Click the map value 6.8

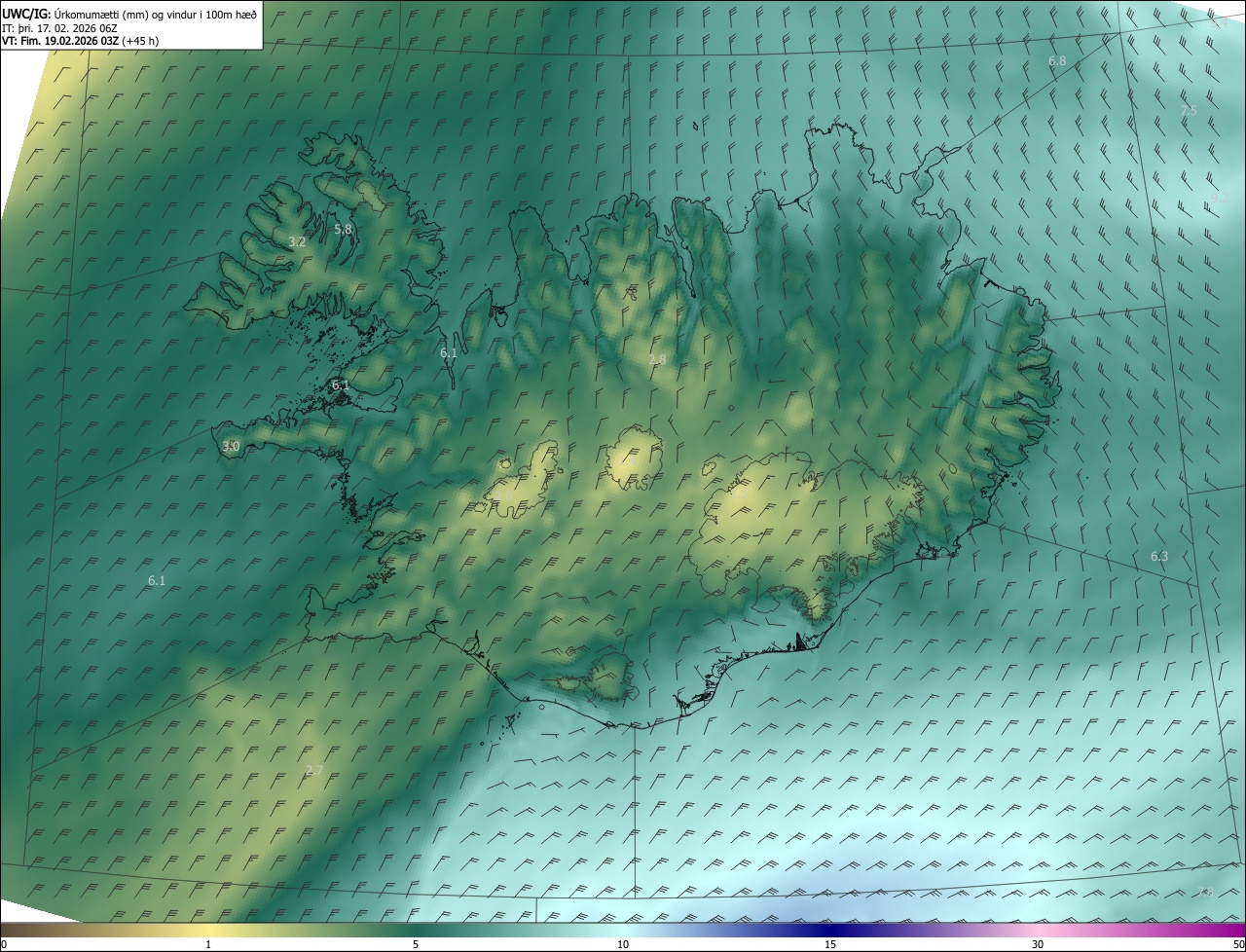click(x=1057, y=60)
